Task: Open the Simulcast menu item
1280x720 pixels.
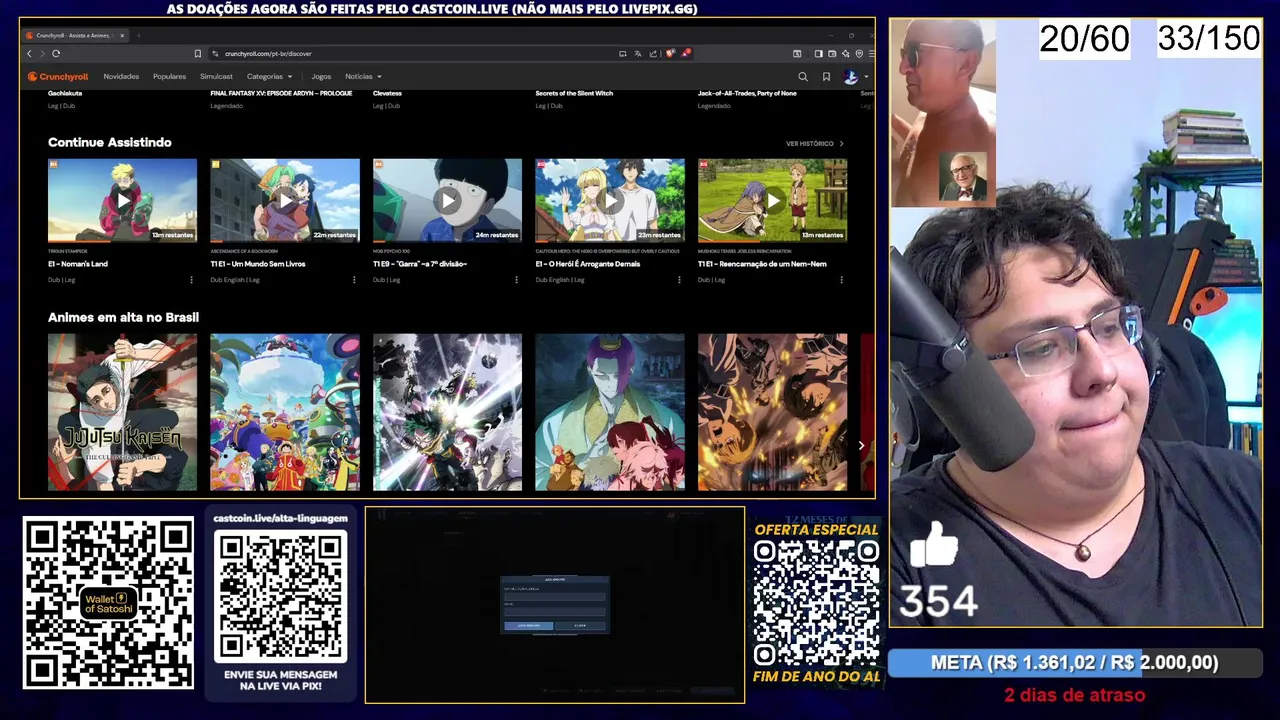Action: [216, 76]
